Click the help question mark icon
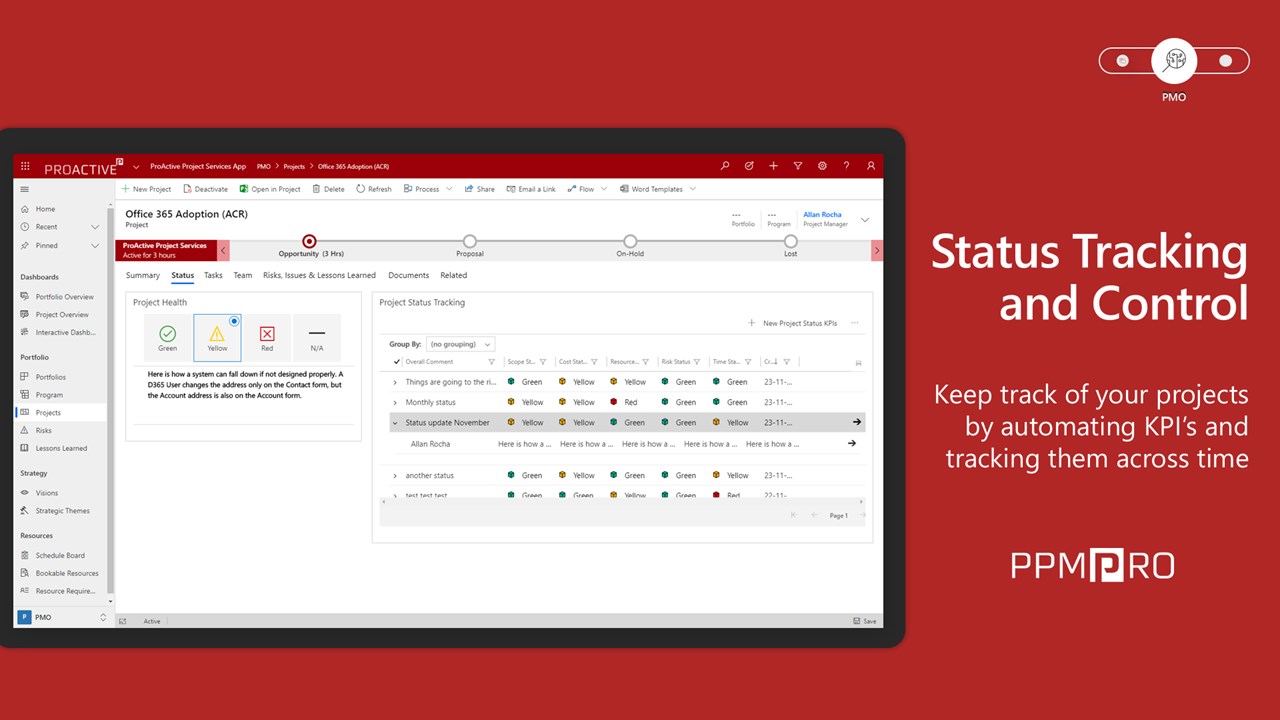 pyautogui.click(x=846, y=166)
